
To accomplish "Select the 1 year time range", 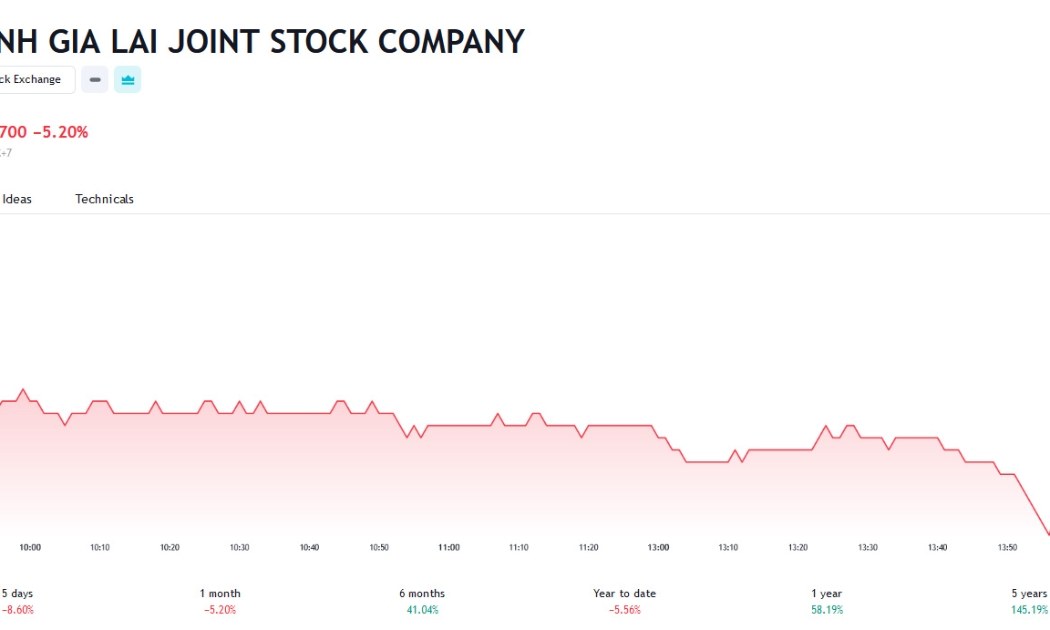I will 826,601.
